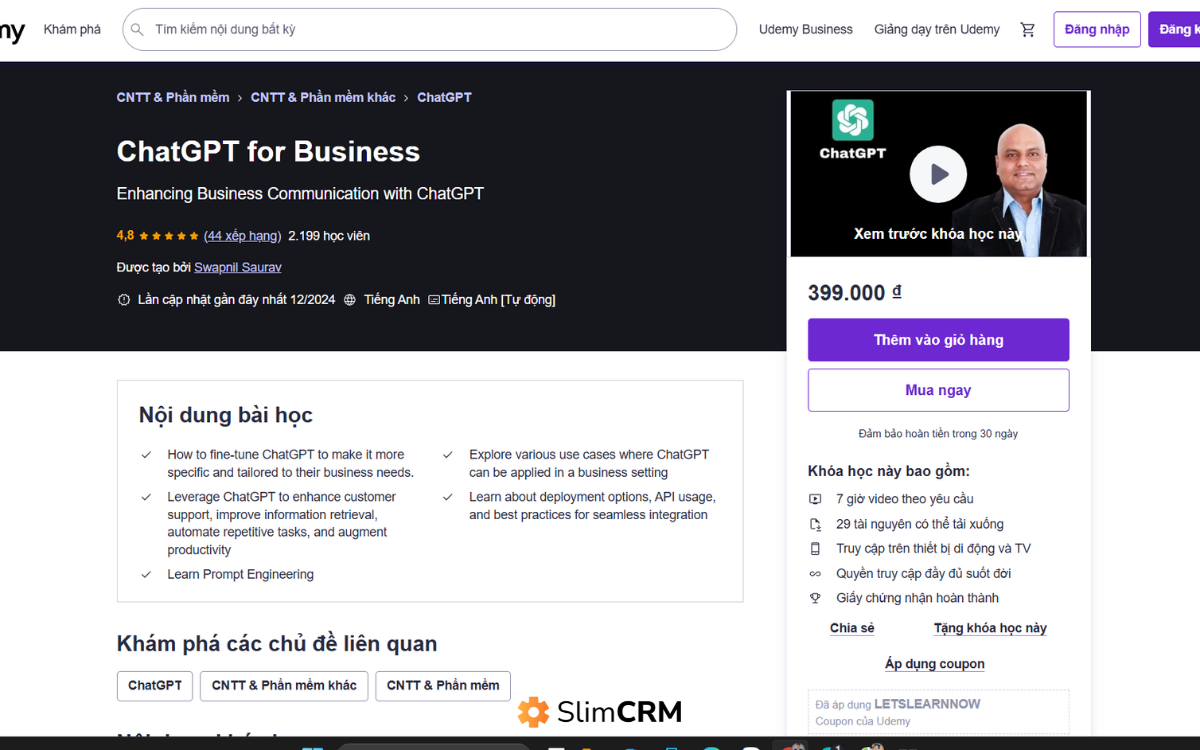This screenshot has width=1200, height=750.
Task: Click Xem trước khóa học này caption
Action: pos(938,234)
